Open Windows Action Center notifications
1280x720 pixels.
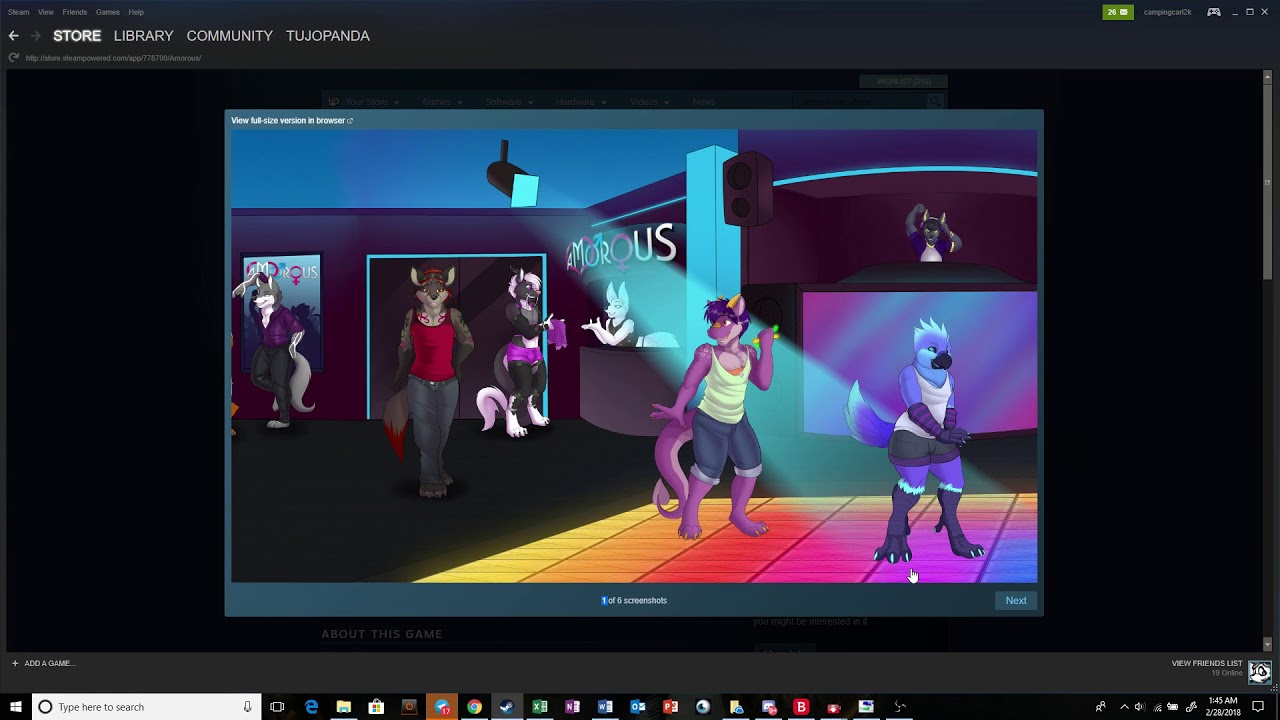pos(1258,707)
